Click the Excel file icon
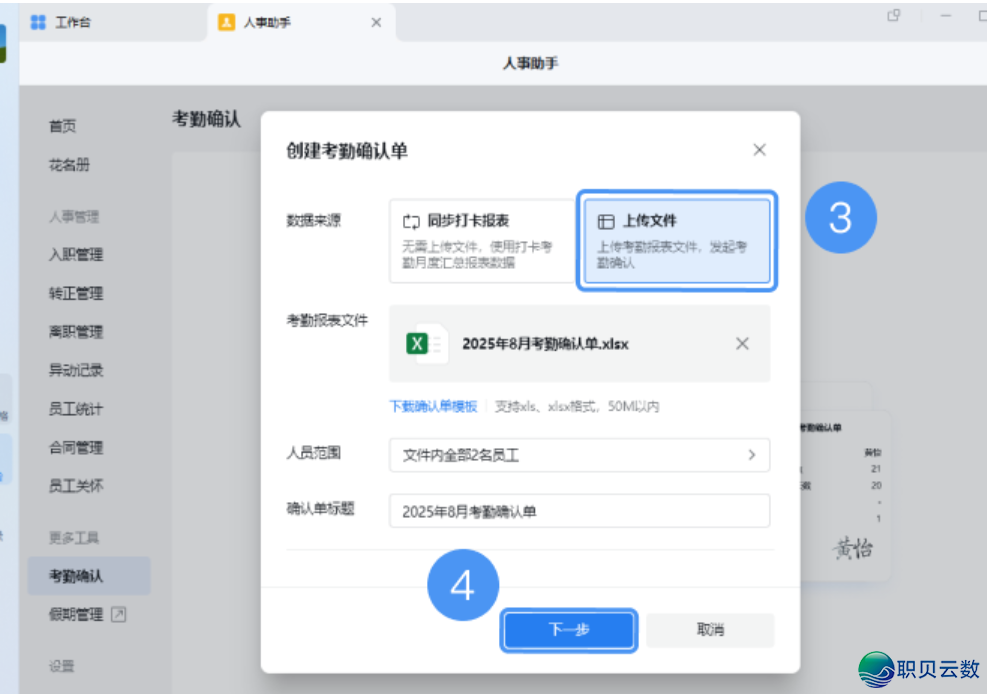This screenshot has width=987, height=694. pyautogui.click(x=419, y=344)
